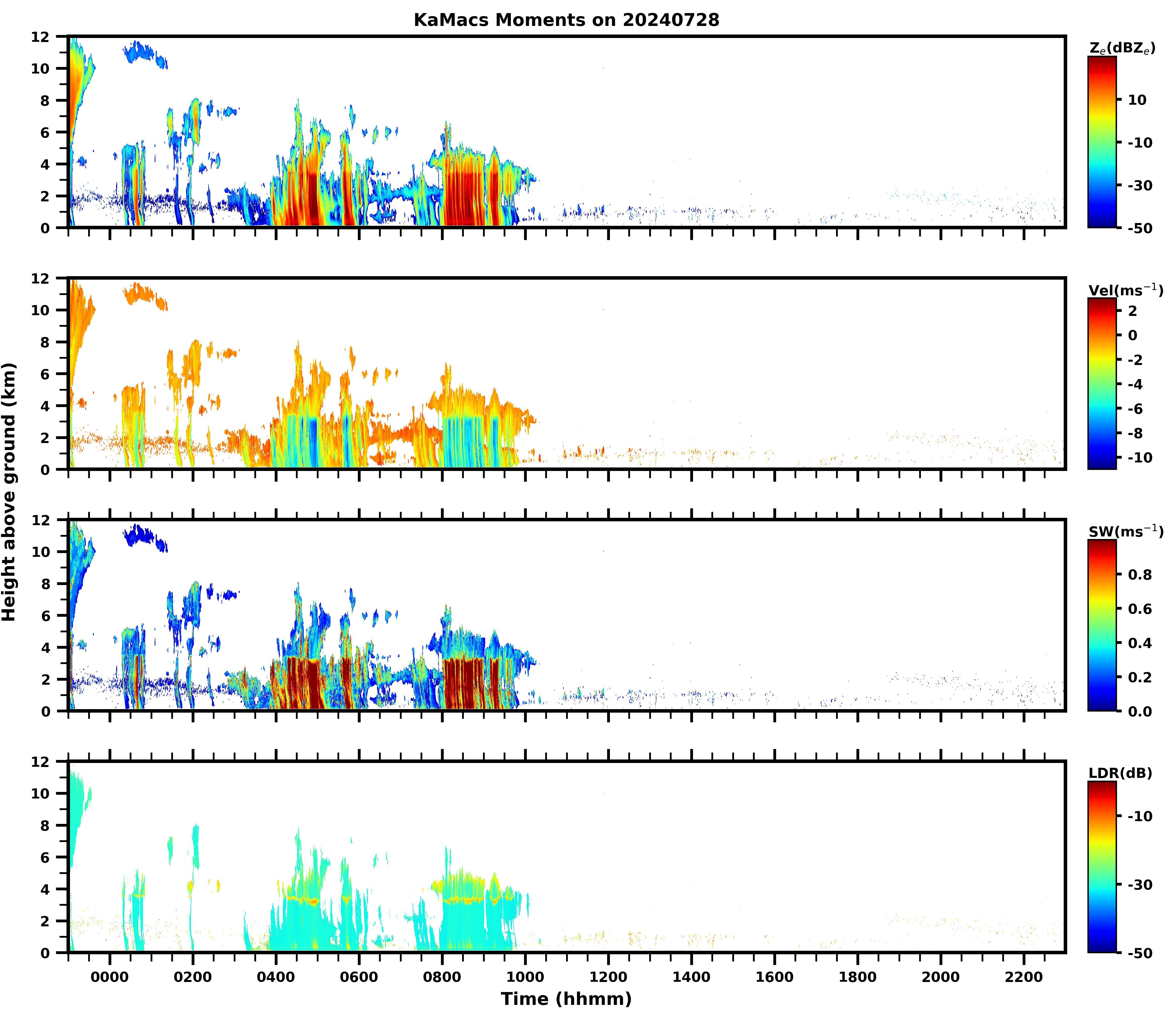The width and height of the screenshot is (1176, 1021).
Task: Click the 1600 time tick label
Action: point(774,977)
